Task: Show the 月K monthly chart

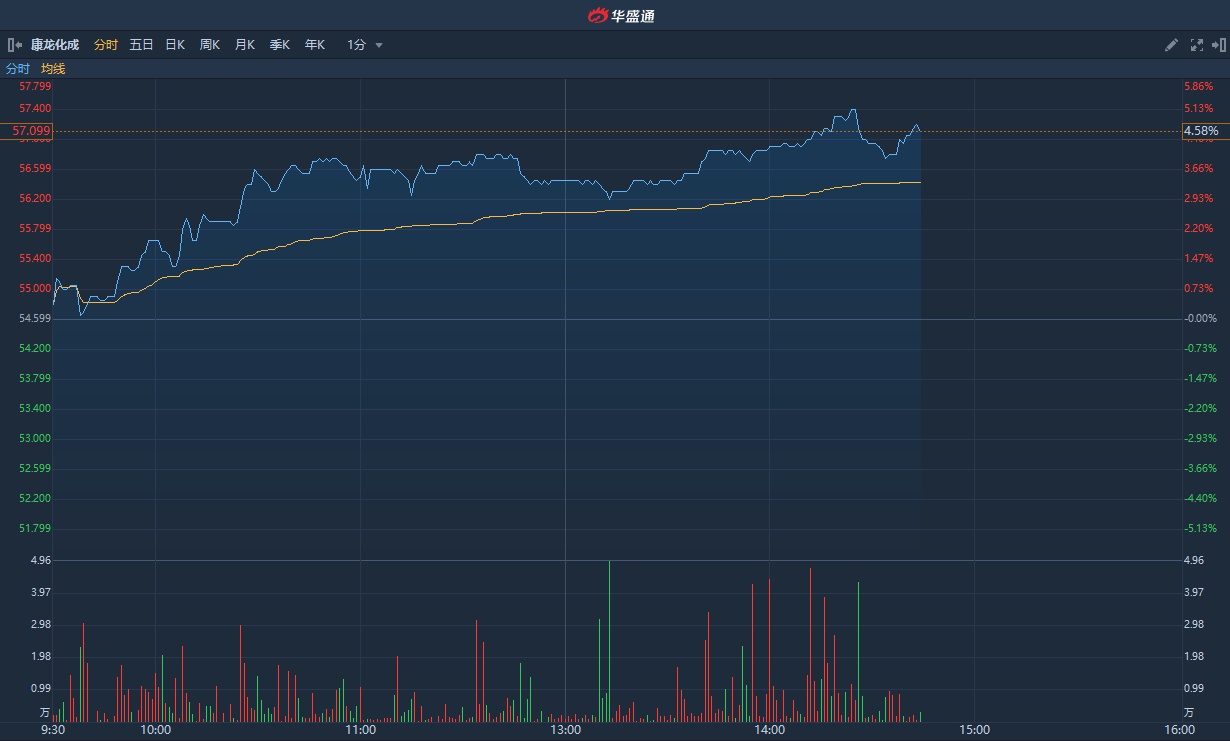Action: 244,45
